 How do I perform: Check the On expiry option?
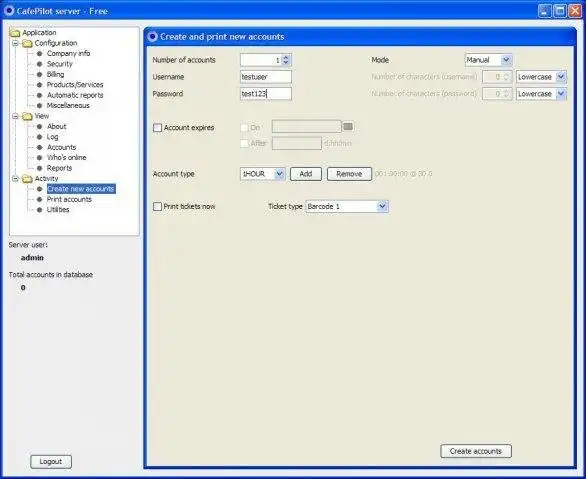(x=244, y=128)
